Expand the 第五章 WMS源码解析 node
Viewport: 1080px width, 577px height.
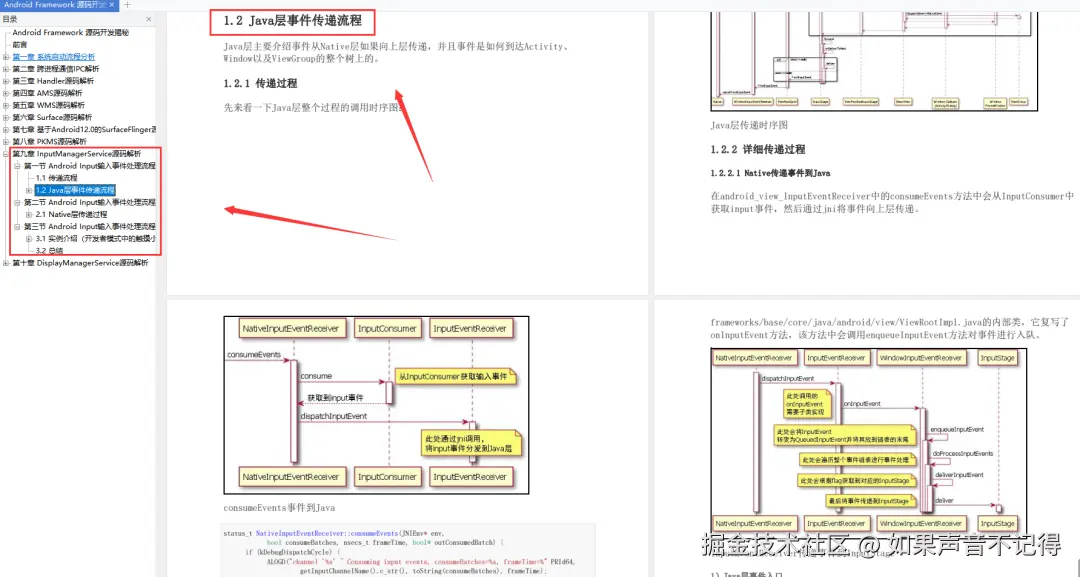point(6,105)
